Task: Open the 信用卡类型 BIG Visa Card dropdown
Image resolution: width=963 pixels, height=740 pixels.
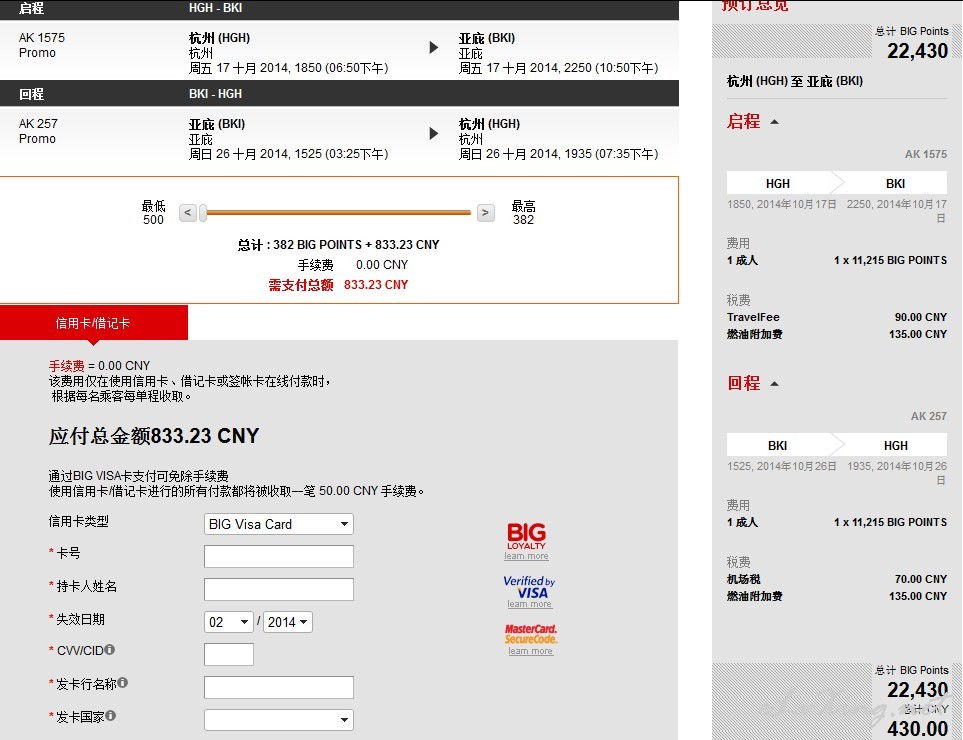Action: click(x=279, y=524)
